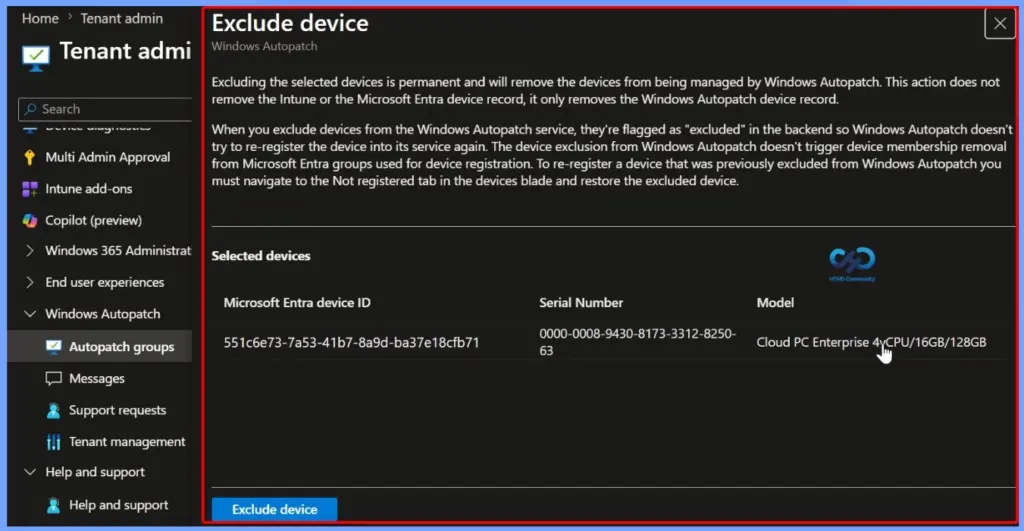Expand Windows 365 Administration chevron

point(29,251)
